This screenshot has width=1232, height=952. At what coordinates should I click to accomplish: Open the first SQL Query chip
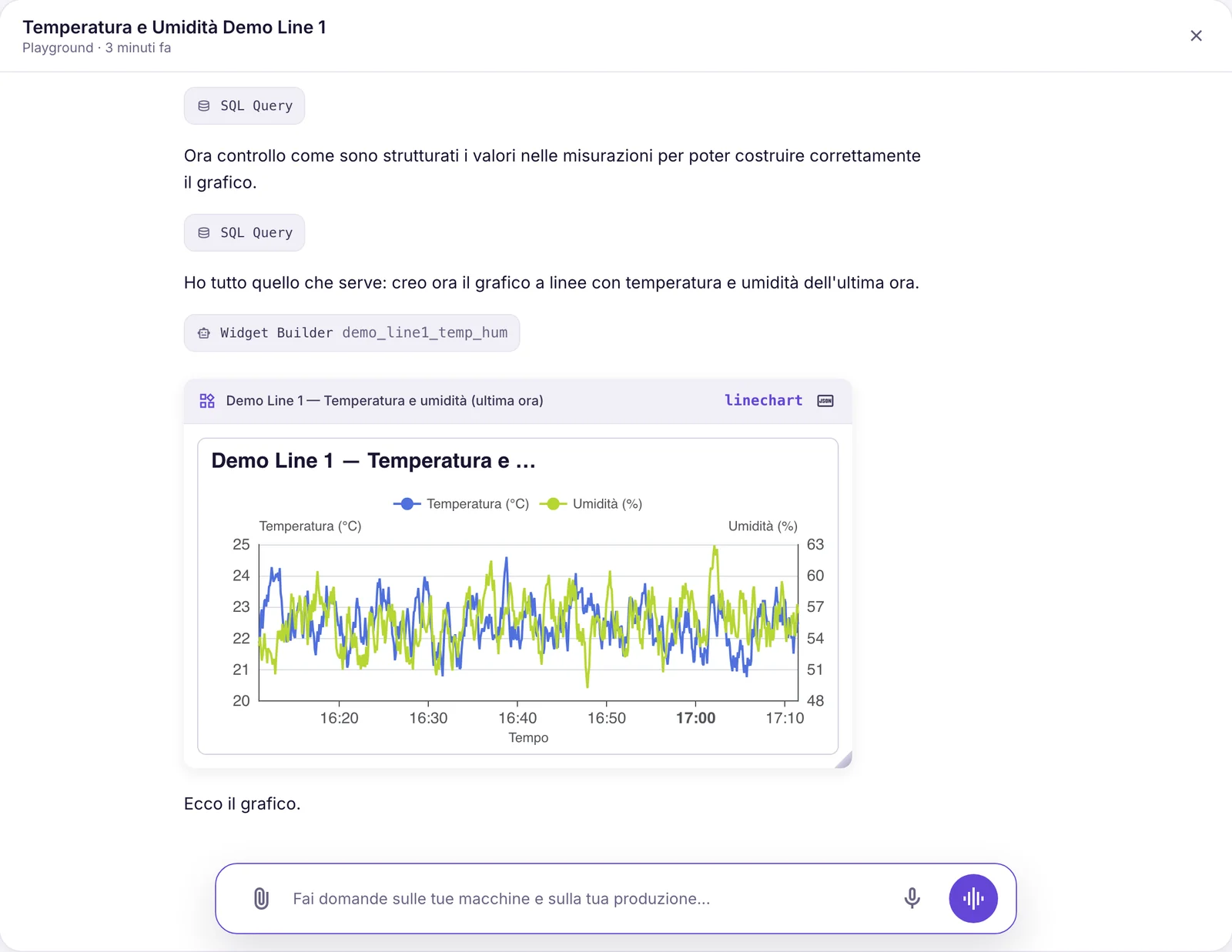[x=244, y=105]
